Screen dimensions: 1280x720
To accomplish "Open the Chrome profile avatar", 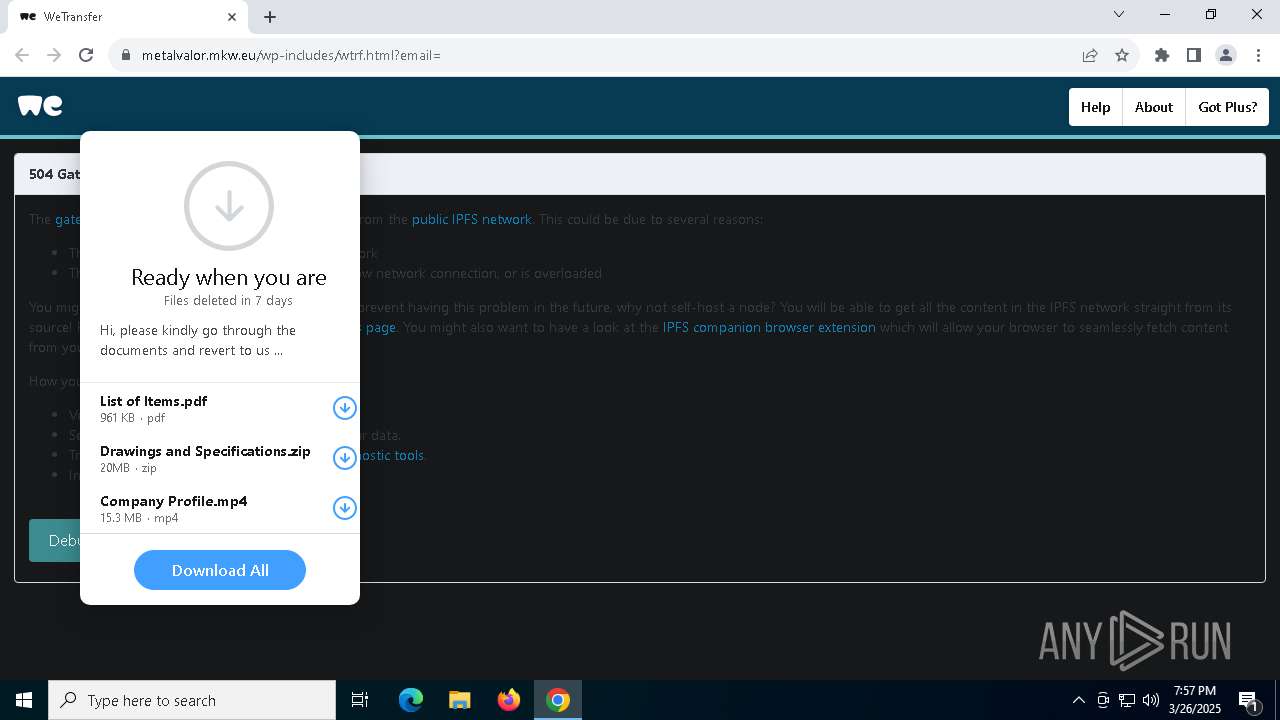I will 1226,55.
